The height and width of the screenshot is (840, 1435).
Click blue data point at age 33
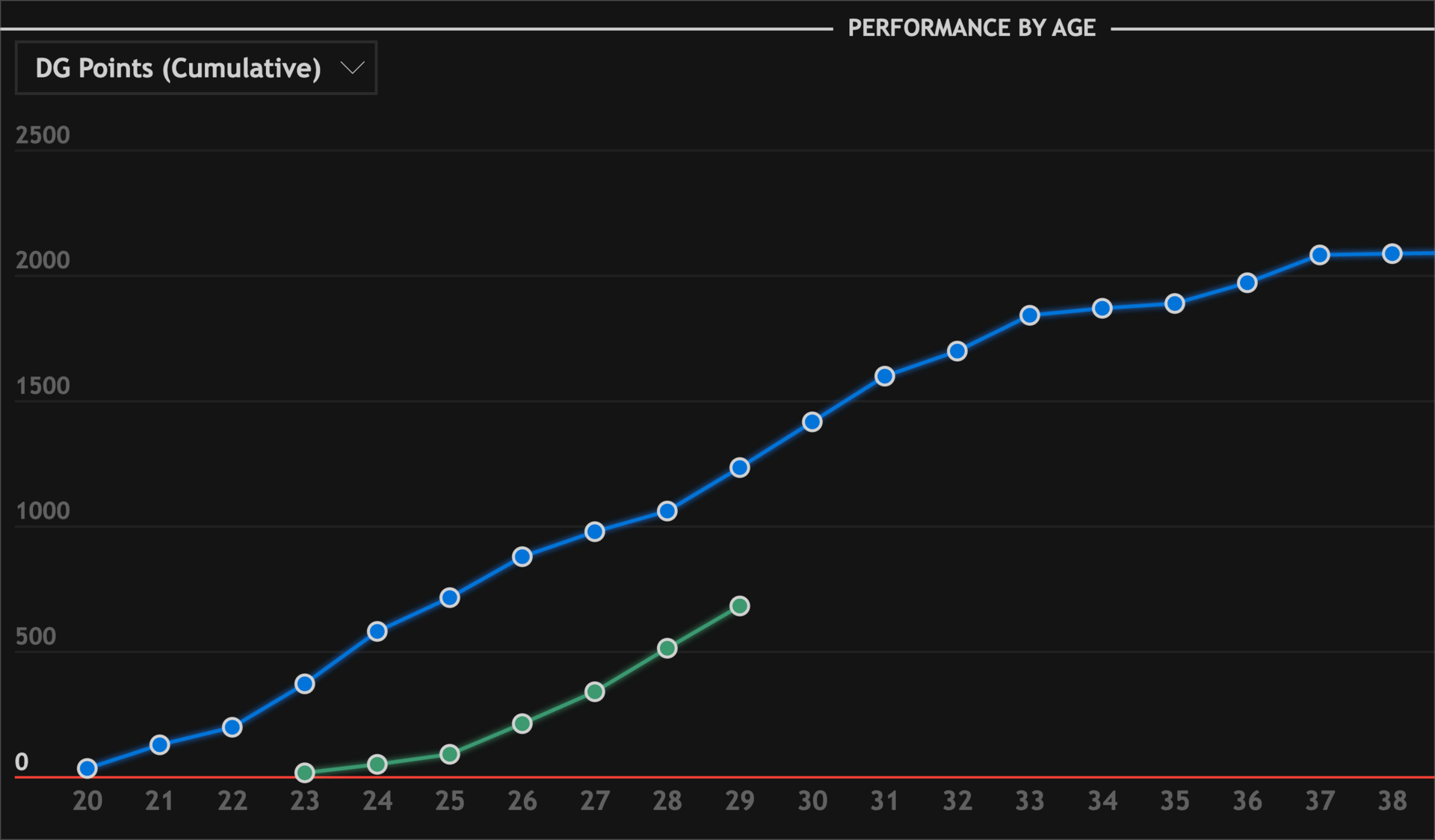pyautogui.click(x=1030, y=315)
